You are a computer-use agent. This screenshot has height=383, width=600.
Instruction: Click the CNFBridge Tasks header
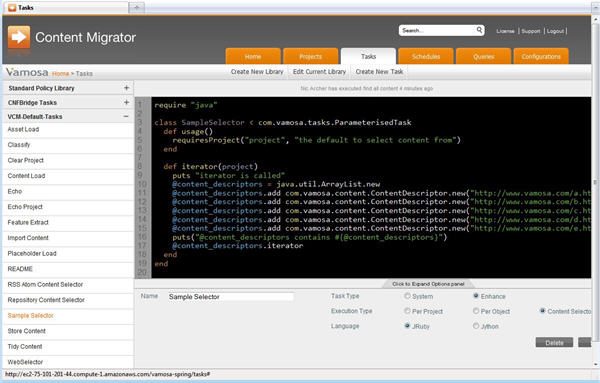[x=68, y=102]
